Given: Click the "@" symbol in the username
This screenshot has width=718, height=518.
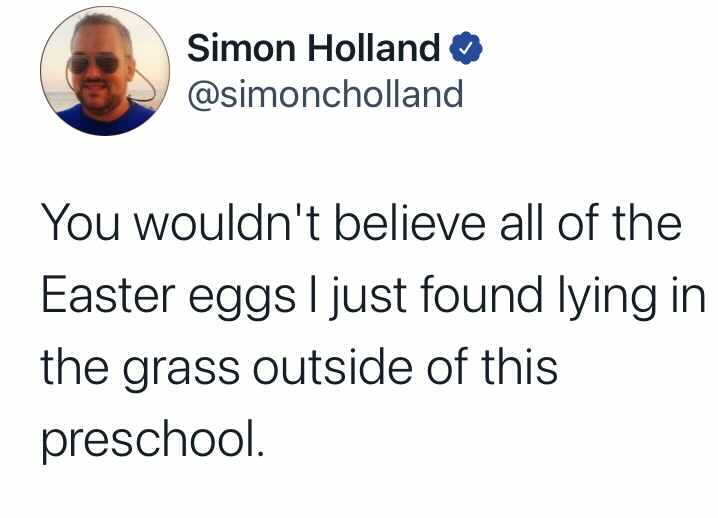Looking at the screenshot, I should [x=202, y=96].
